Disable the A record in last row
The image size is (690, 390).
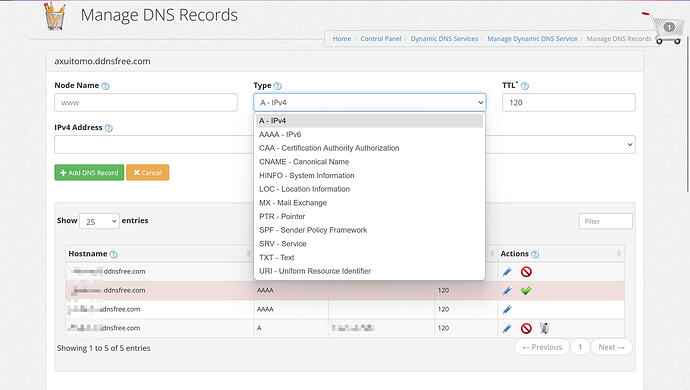pyautogui.click(x=526, y=328)
